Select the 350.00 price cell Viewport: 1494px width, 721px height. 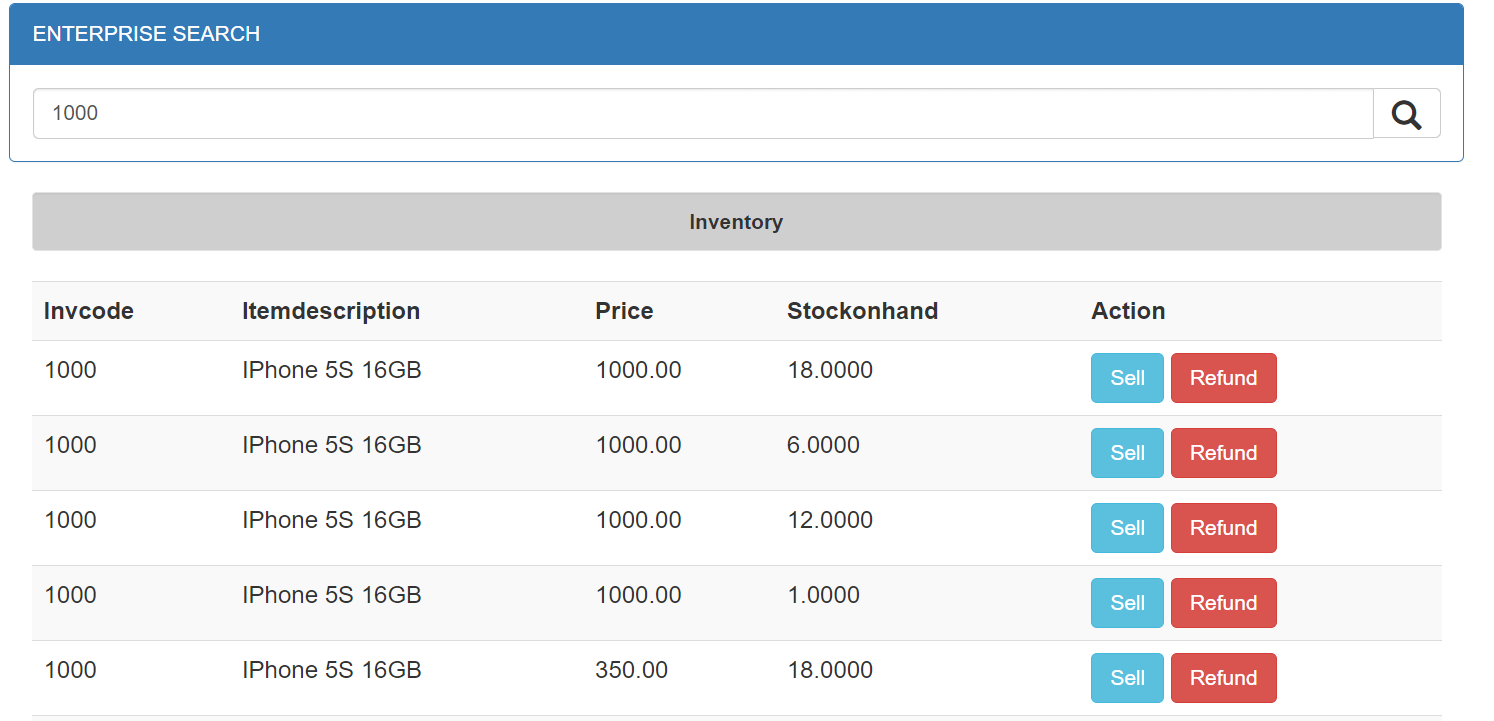pos(632,670)
